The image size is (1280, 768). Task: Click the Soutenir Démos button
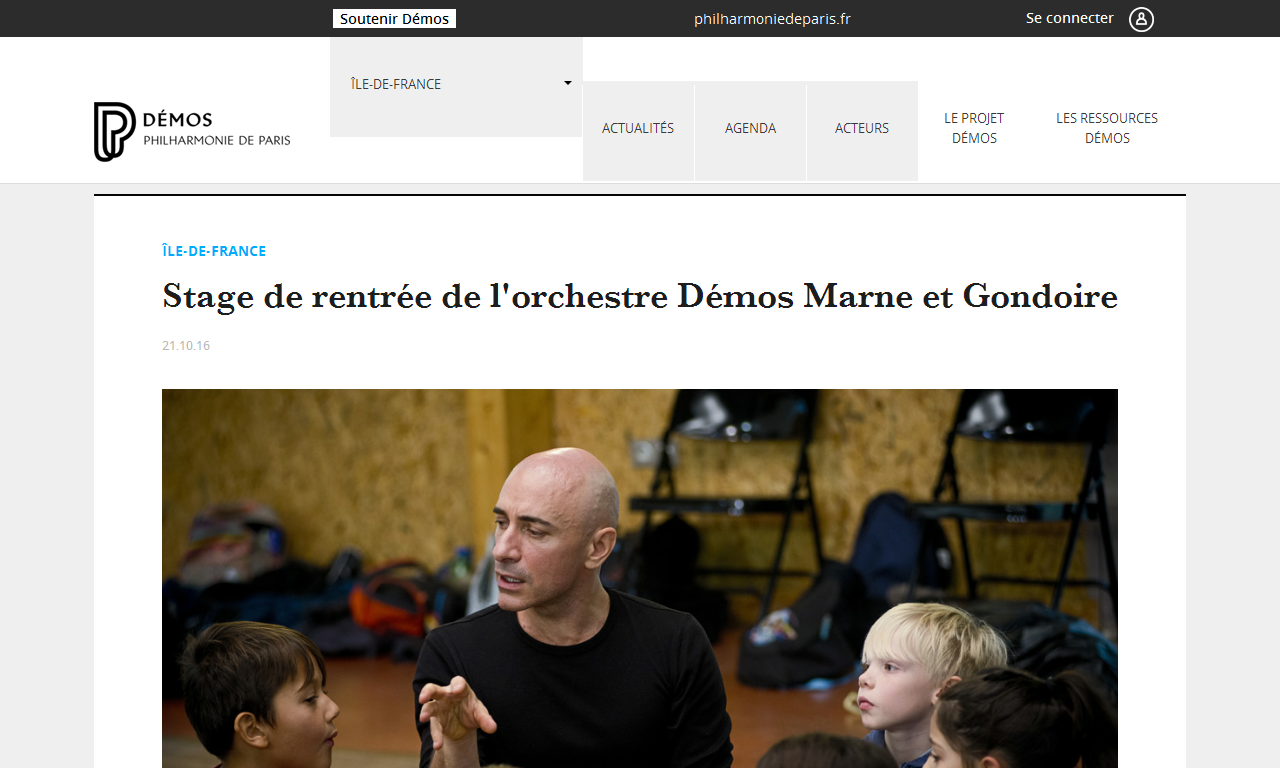(x=394, y=19)
